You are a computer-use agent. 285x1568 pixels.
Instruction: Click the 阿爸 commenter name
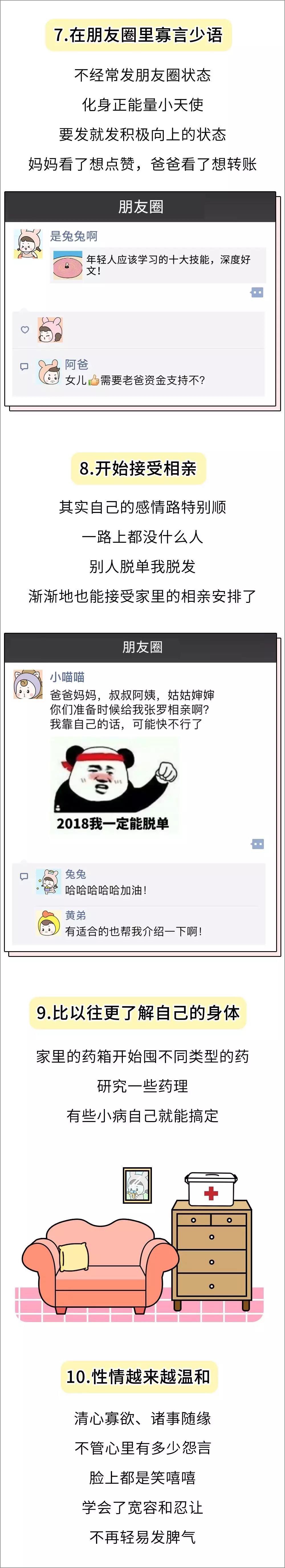click(77, 364)
